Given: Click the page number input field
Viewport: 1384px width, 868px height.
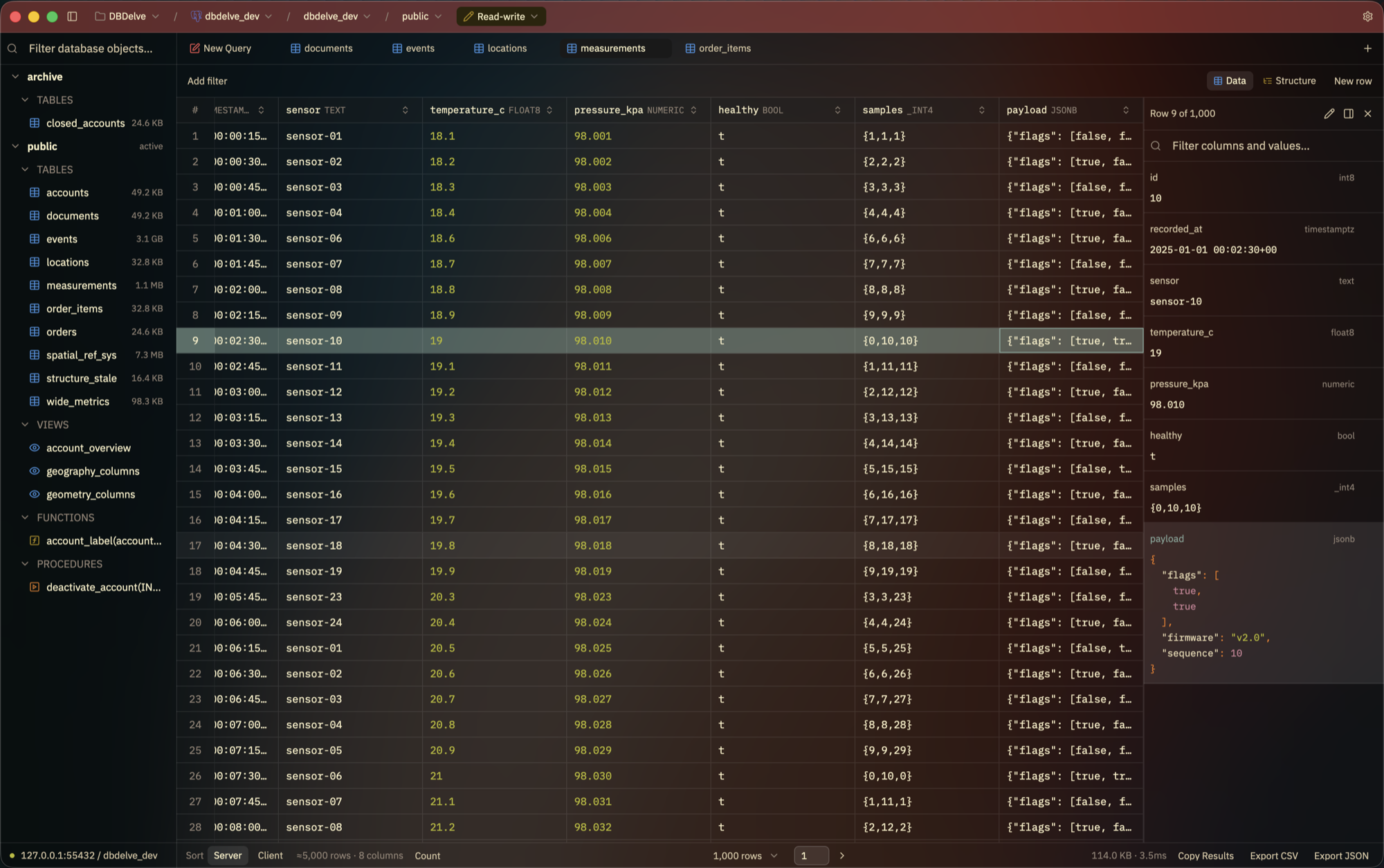Looking at the screenshot, I should coord(811,856).
